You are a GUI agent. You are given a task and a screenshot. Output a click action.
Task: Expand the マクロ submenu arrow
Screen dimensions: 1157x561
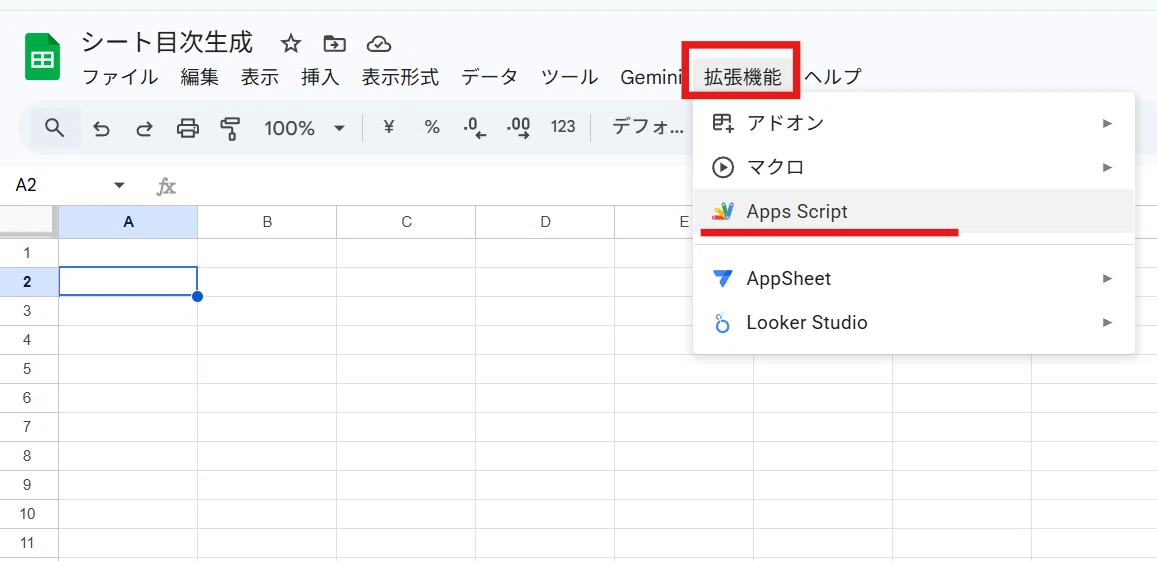click(1107, 168)
